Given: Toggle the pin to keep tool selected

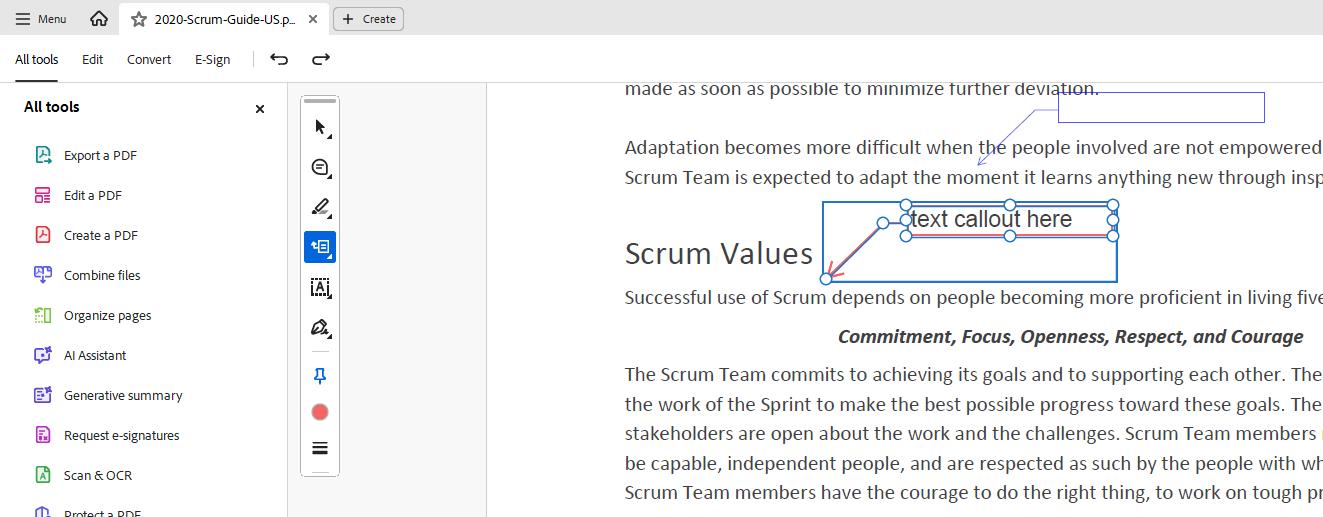Looking at the screenshot, I should pos(320,376).
